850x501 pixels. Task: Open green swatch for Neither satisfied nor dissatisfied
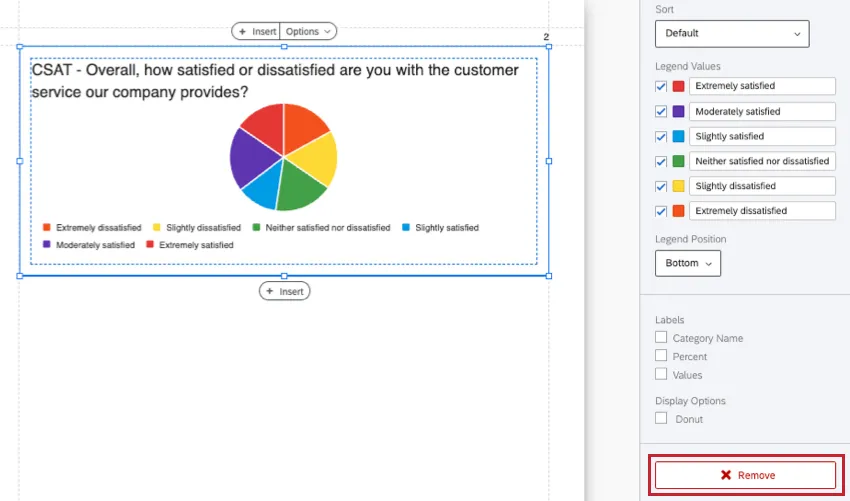(x=678, y=161)
